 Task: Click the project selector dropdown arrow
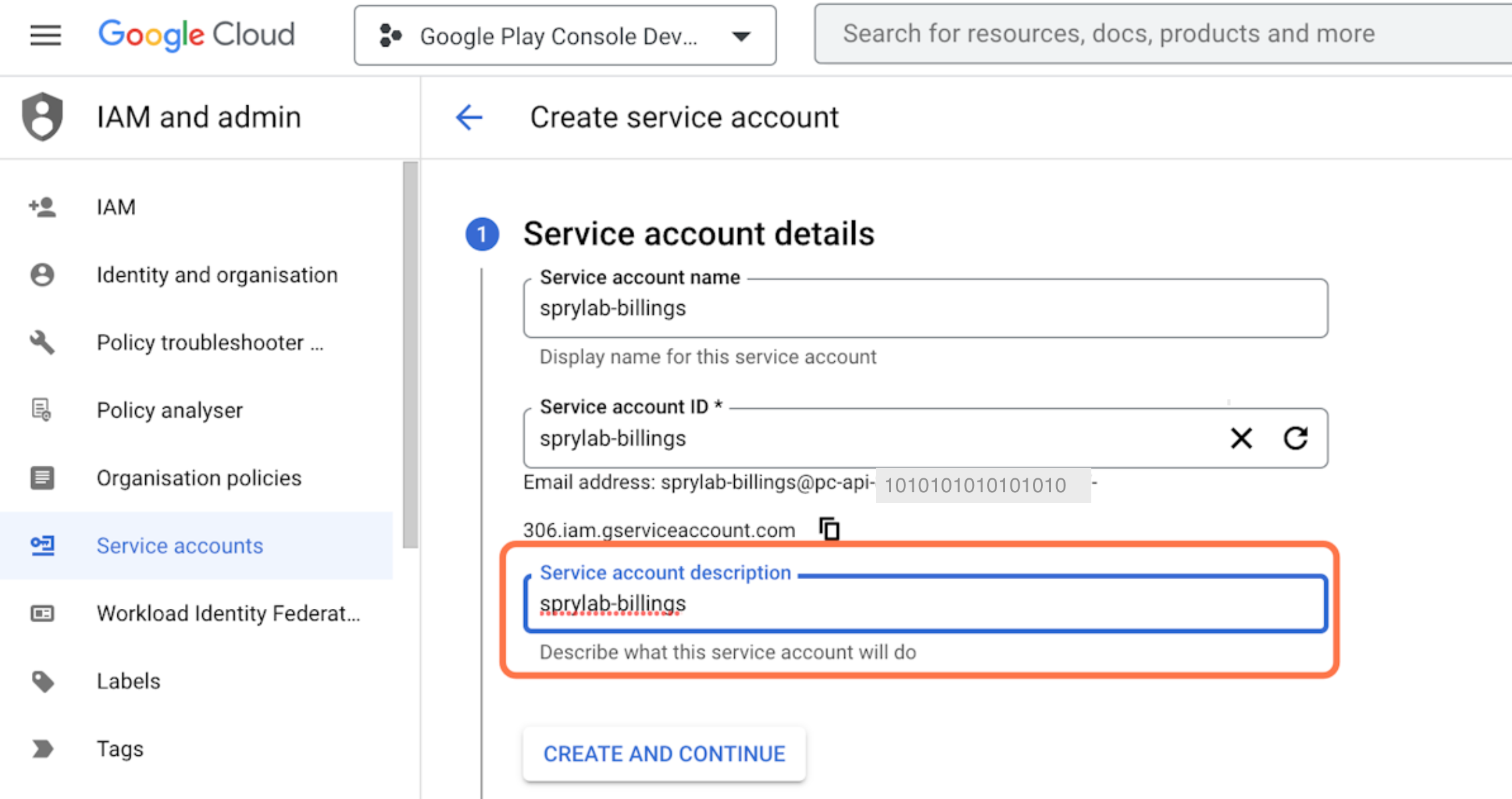pos(741,36)
